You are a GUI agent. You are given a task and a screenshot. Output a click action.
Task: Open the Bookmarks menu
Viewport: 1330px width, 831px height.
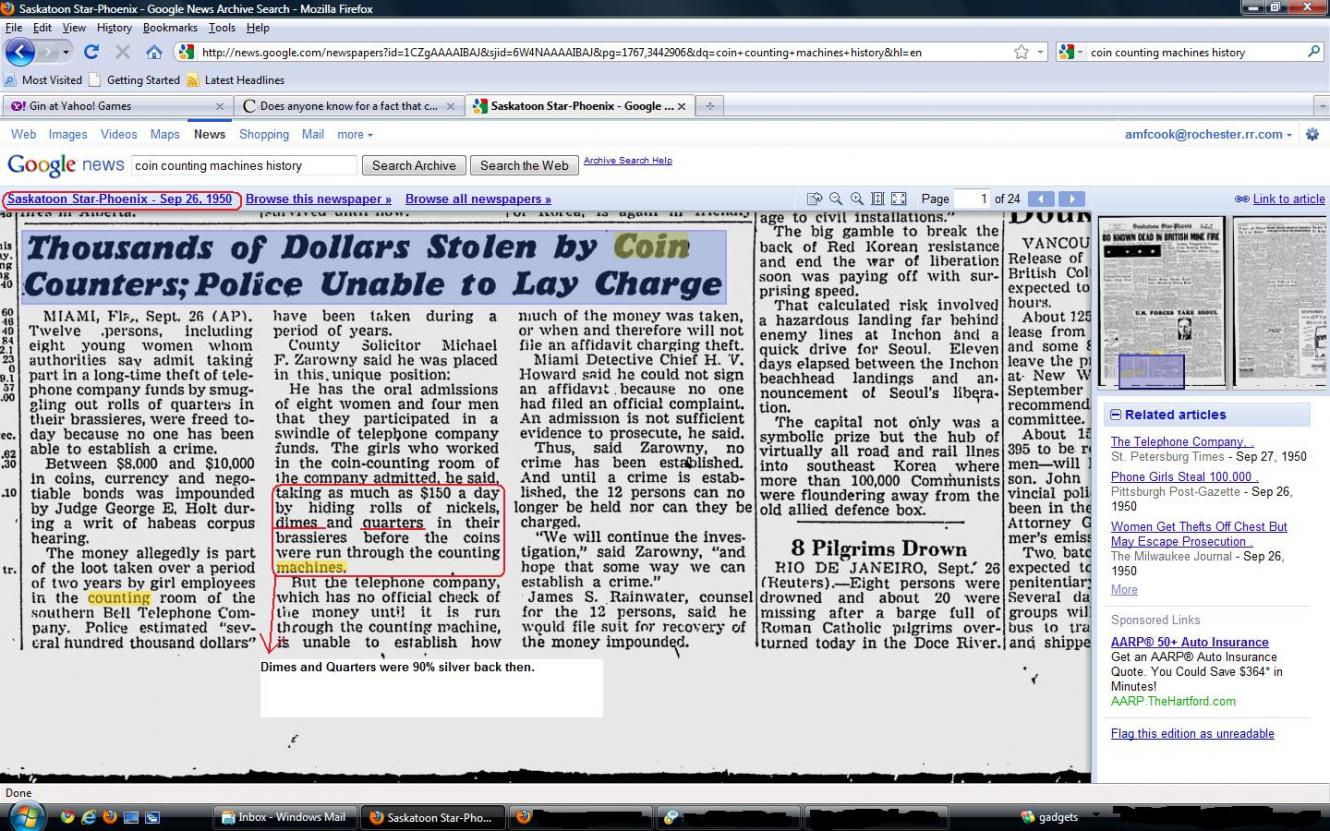(169, 28)
